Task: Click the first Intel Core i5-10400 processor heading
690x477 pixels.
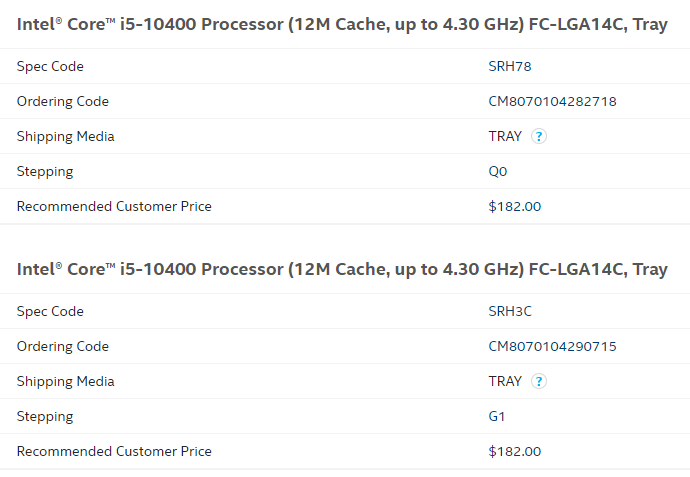Action: point(342,24)
